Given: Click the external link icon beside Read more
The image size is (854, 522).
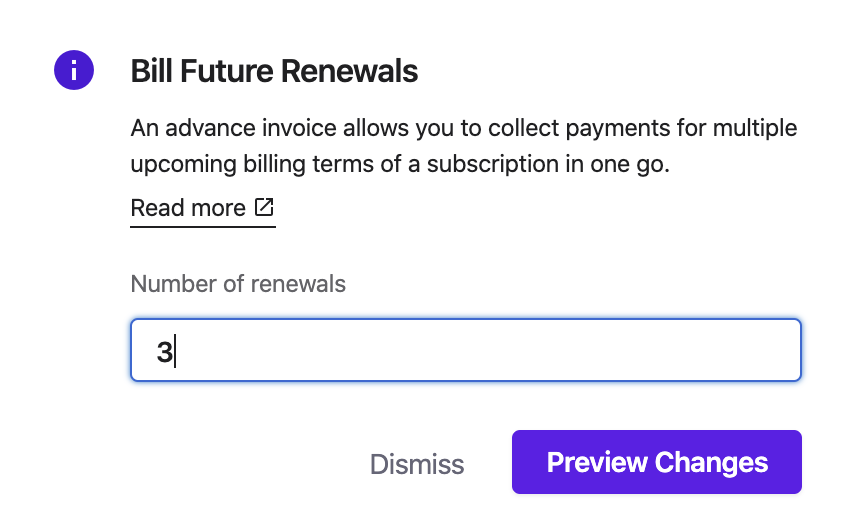Looking at the screenshot, I should [264, 207].
